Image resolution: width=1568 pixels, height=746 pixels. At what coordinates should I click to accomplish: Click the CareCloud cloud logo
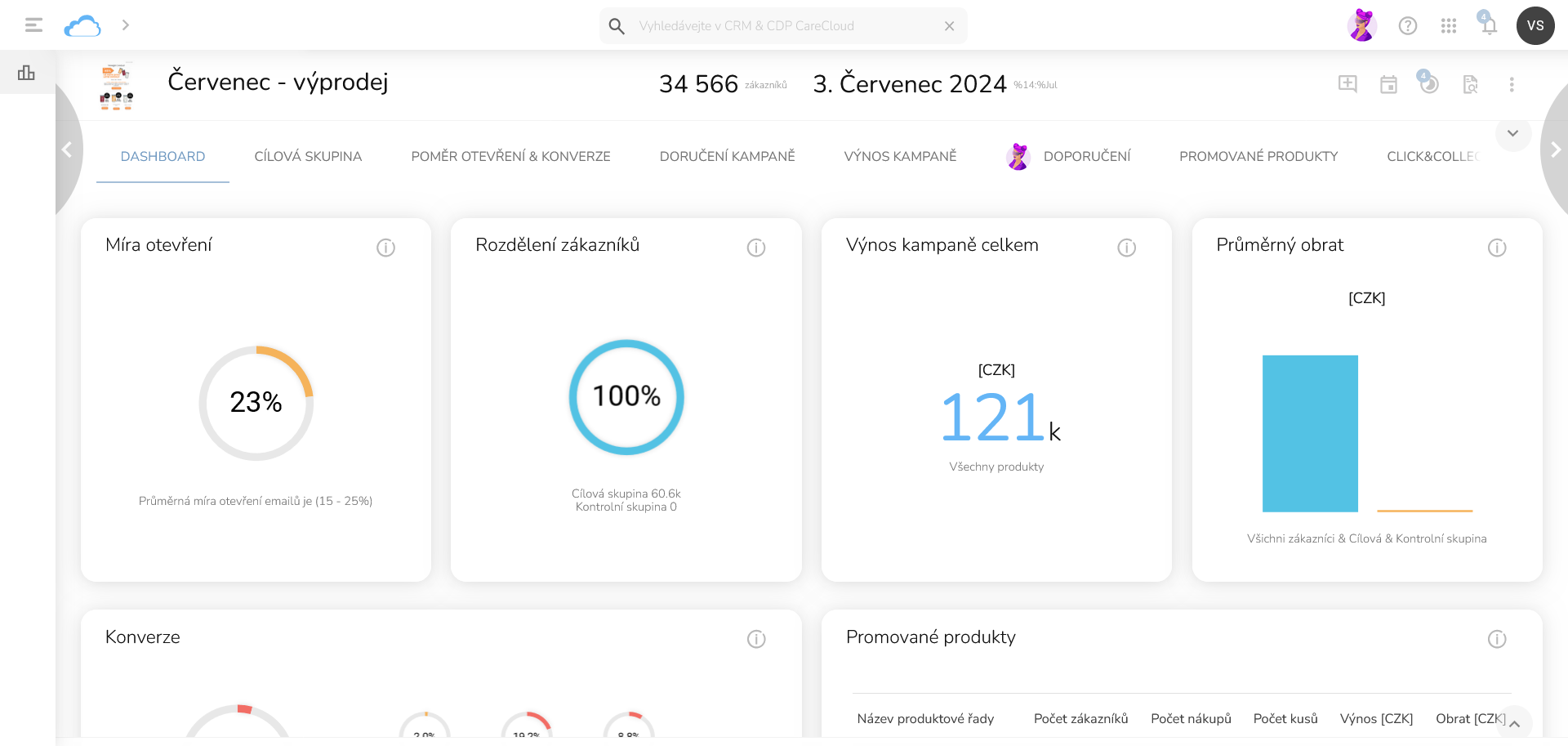click(82, 26)
